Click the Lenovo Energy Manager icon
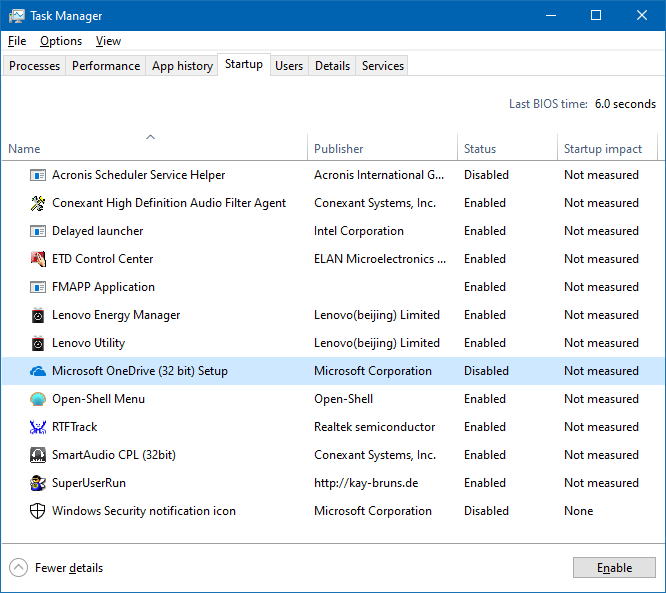 38,315
